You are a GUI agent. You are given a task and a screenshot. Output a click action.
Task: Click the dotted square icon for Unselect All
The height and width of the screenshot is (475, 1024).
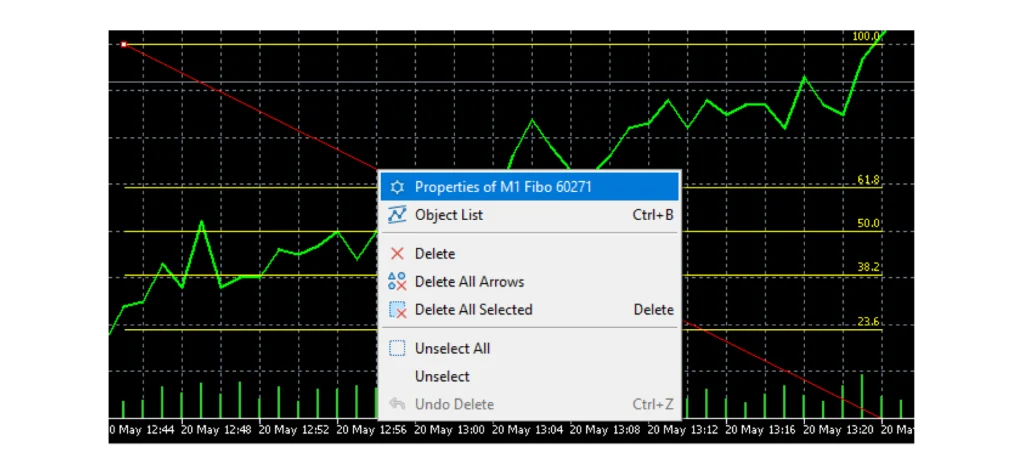[397, 349]
